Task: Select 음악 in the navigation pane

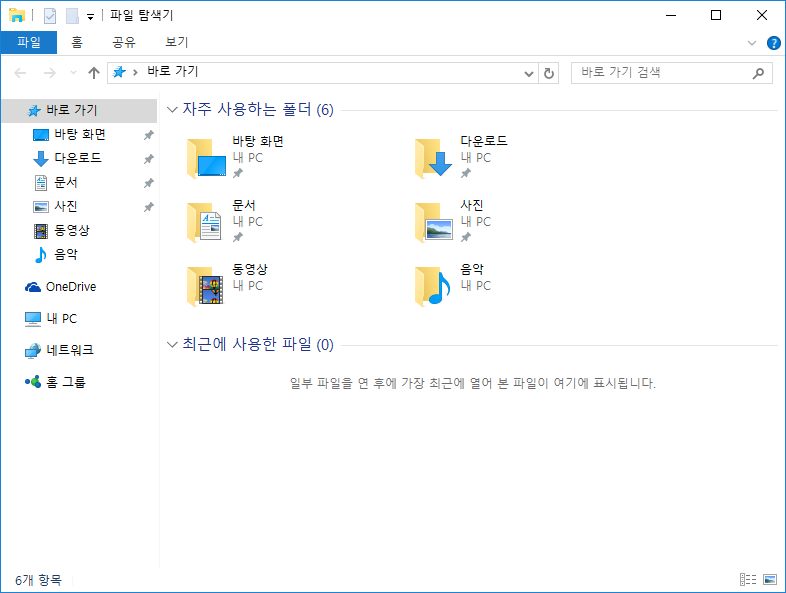Action: tap(79, 255)
